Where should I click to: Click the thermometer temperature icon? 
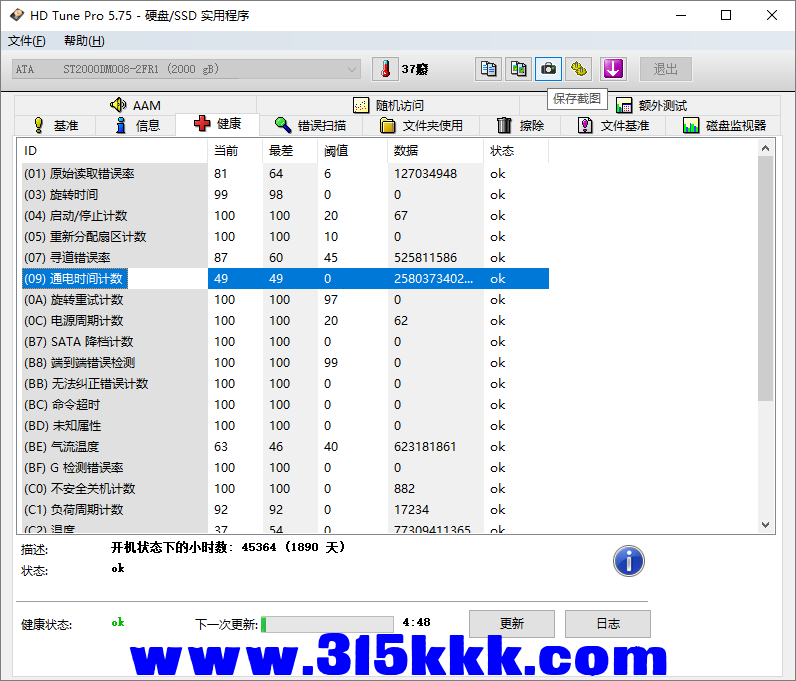click(x=385, y=69)
